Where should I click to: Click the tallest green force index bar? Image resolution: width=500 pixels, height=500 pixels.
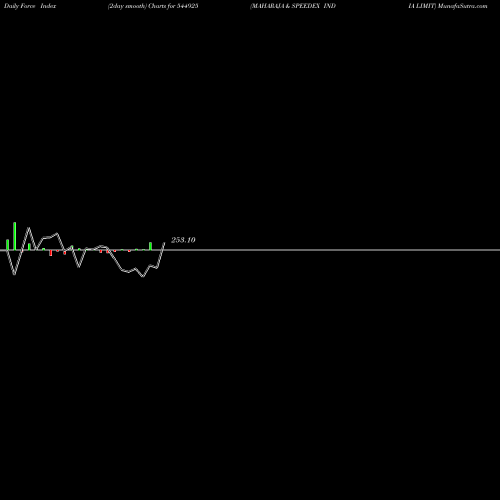(15, 236)
